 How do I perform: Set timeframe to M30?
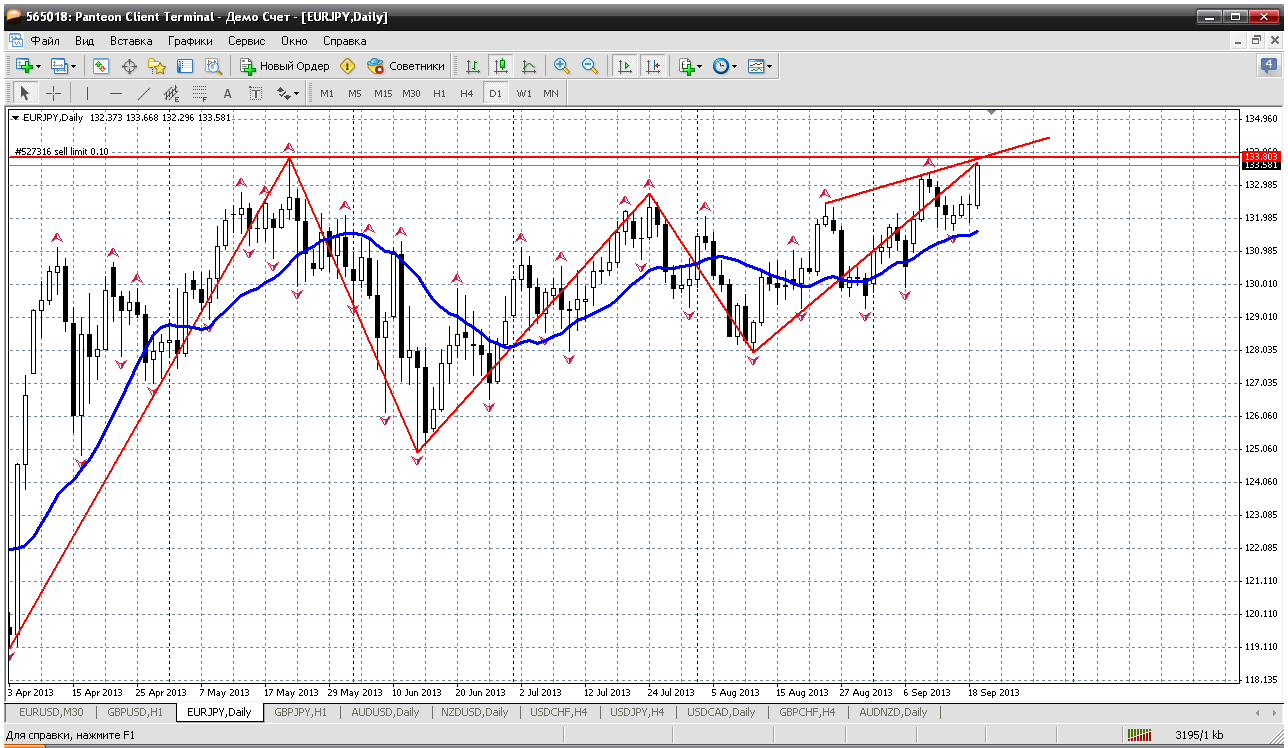pos(411,93)
